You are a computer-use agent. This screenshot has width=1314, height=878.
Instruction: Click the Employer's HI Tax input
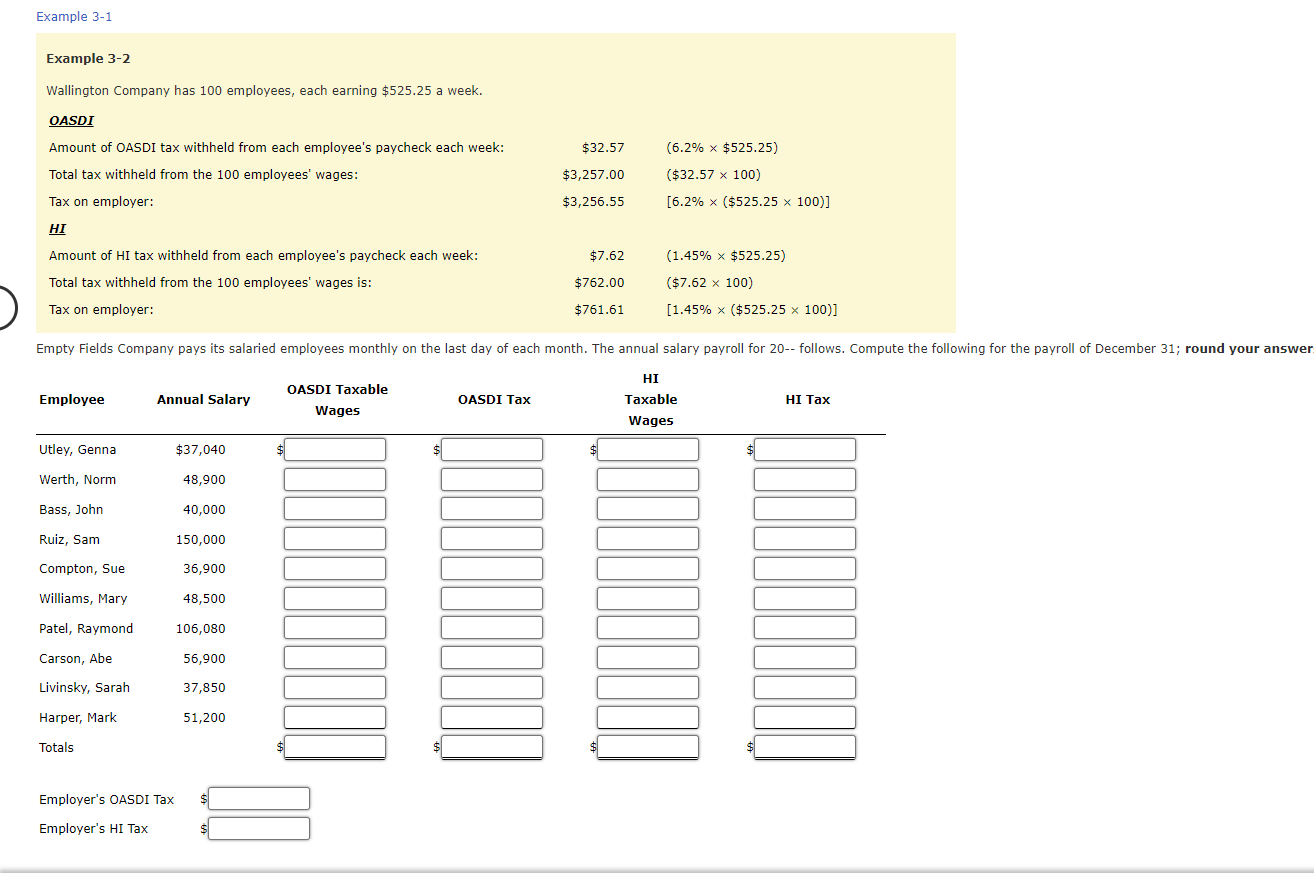[259, 829]
